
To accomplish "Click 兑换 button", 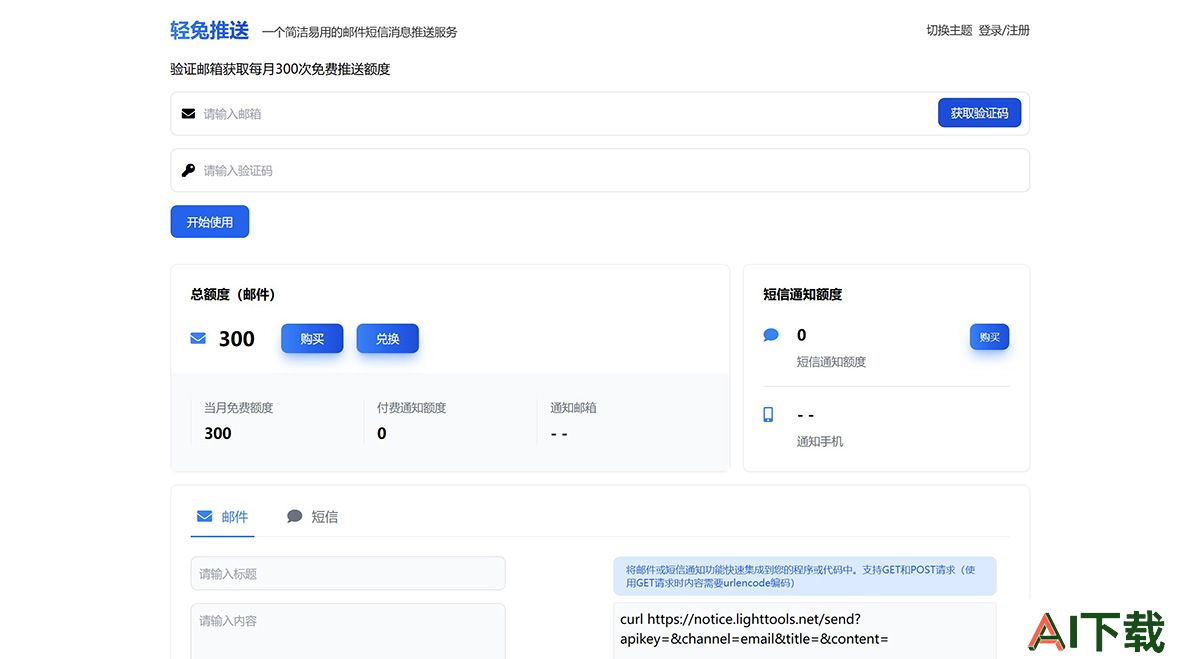I will (x=388, y=339).
